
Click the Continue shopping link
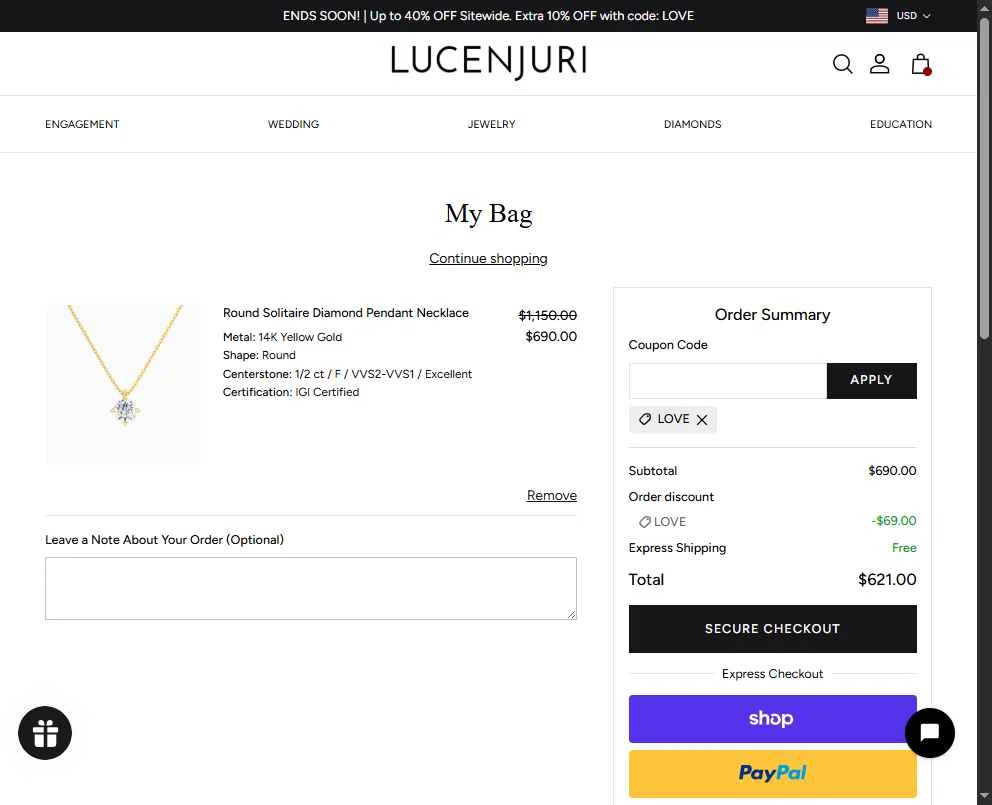tap(488, 258)
